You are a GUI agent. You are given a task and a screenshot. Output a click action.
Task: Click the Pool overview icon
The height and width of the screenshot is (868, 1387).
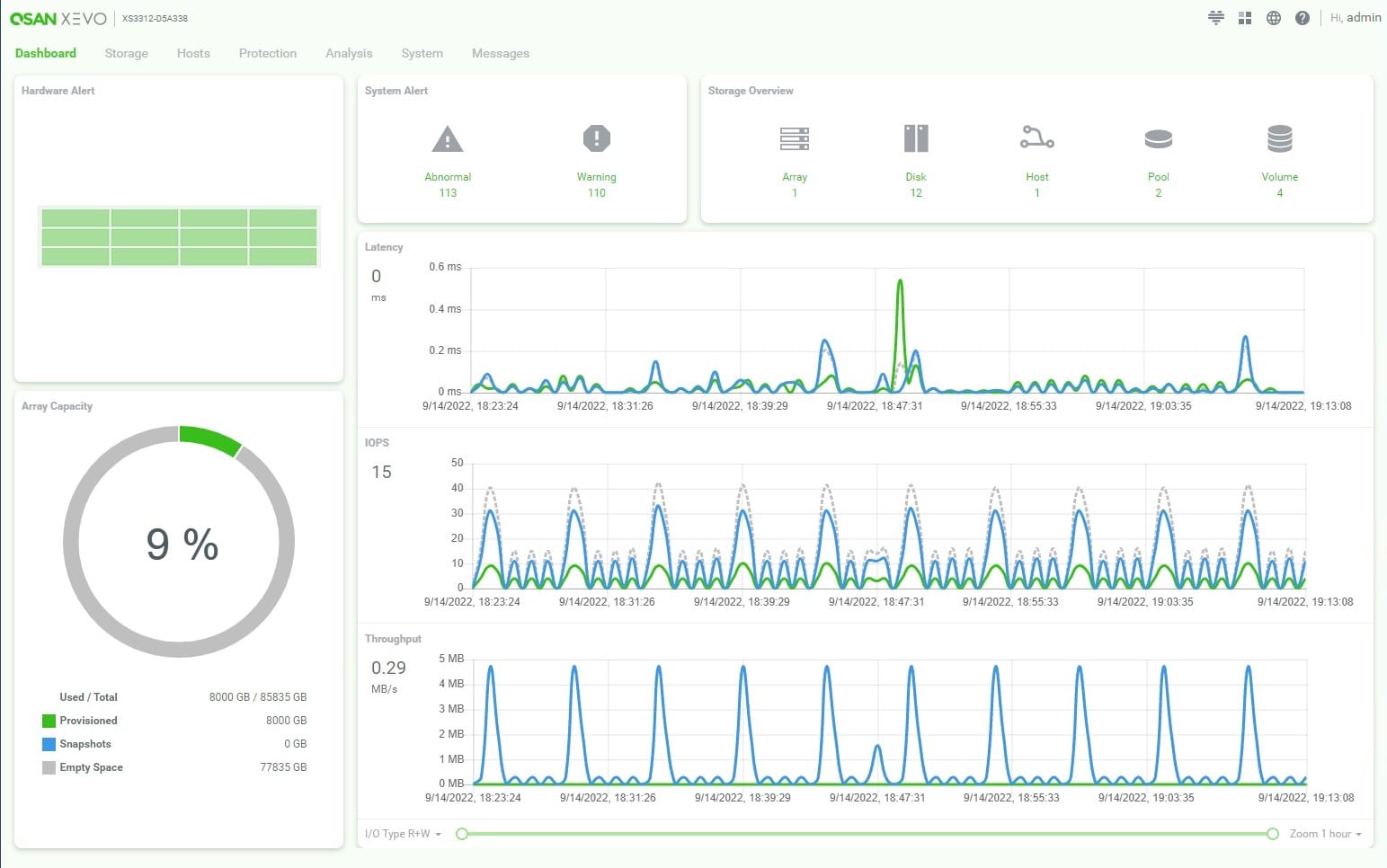pyautogui.click(x=1158, y=138)
